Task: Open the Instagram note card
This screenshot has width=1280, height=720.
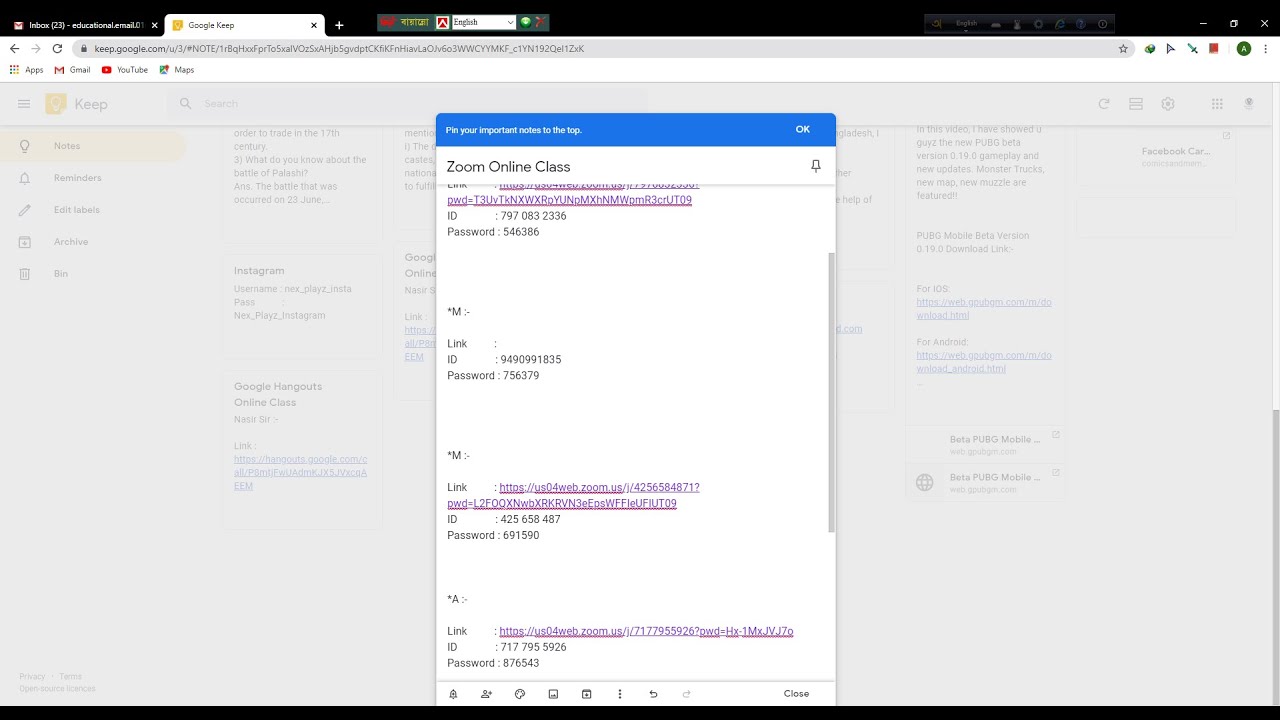Action: tap(302, 305)
